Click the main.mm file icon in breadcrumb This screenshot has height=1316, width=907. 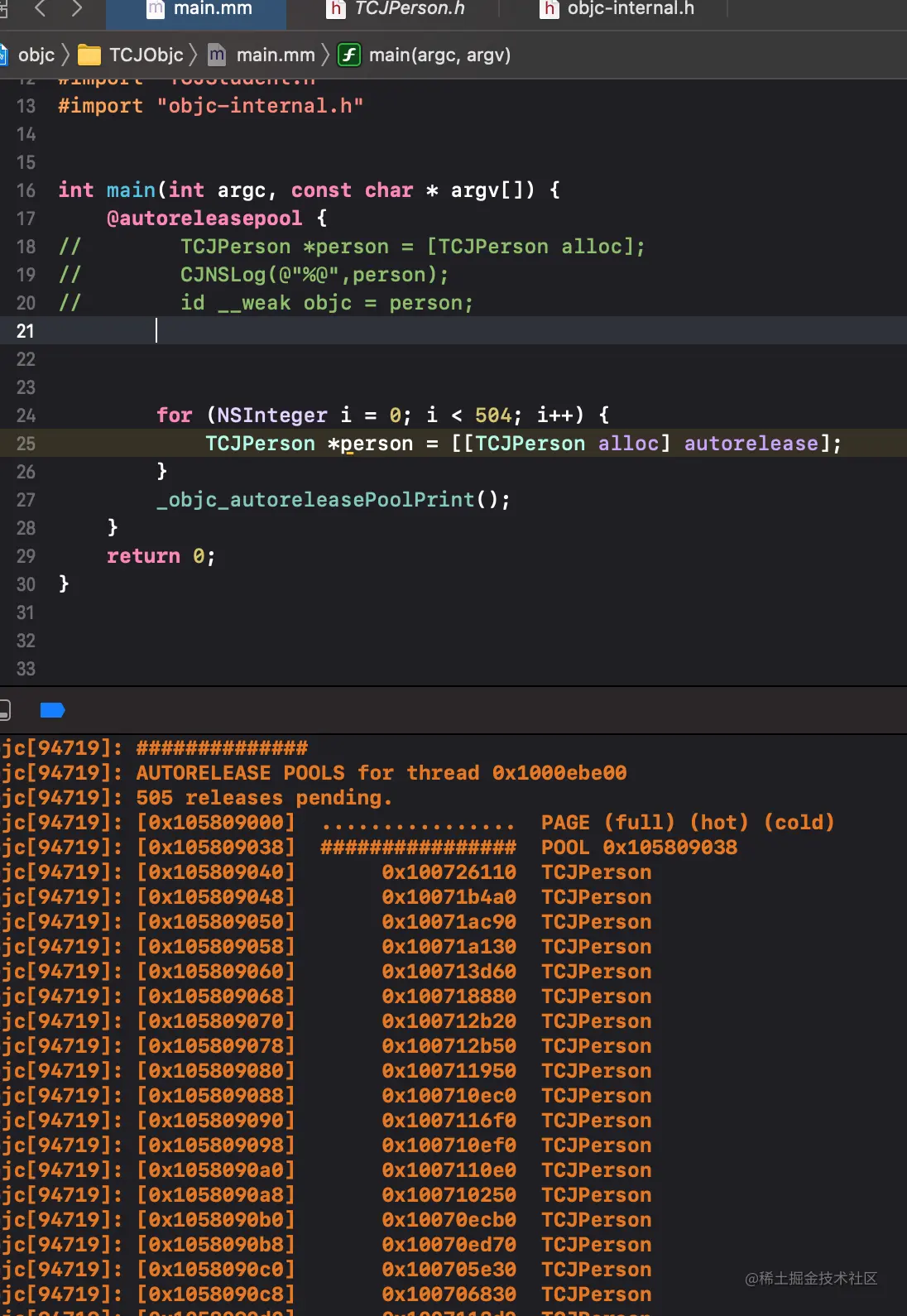point(217,55)
